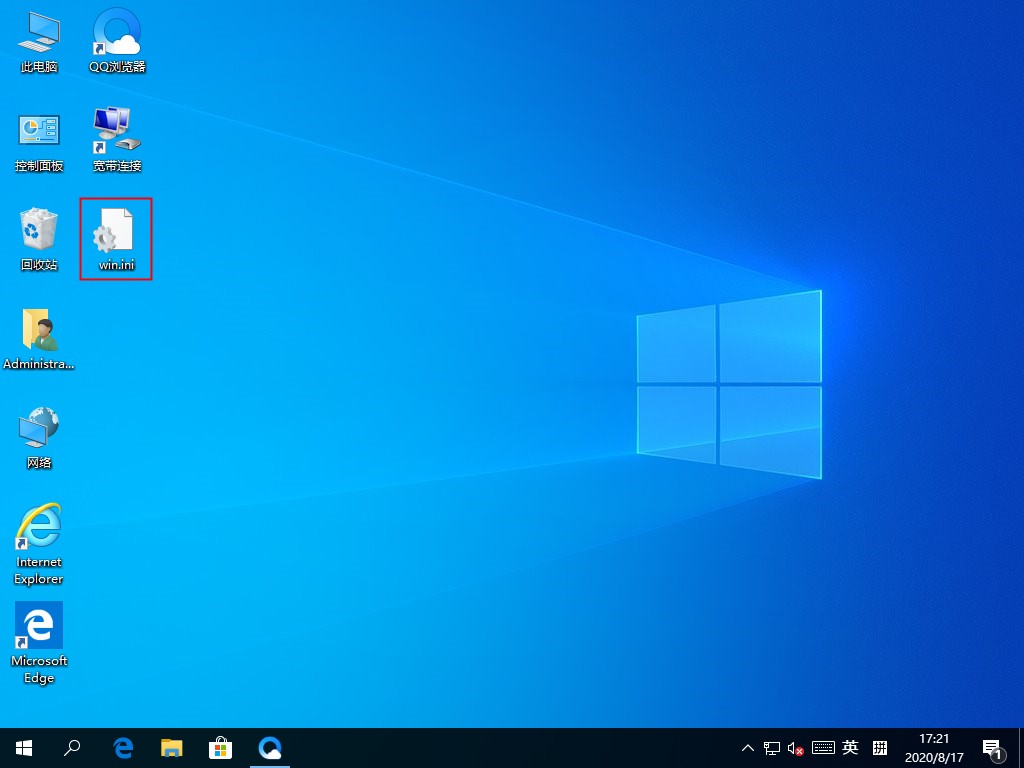Viewport: 1024px width, 768px height.
Task: Switch the 英 input language indicator
Action: pos(849,748)
